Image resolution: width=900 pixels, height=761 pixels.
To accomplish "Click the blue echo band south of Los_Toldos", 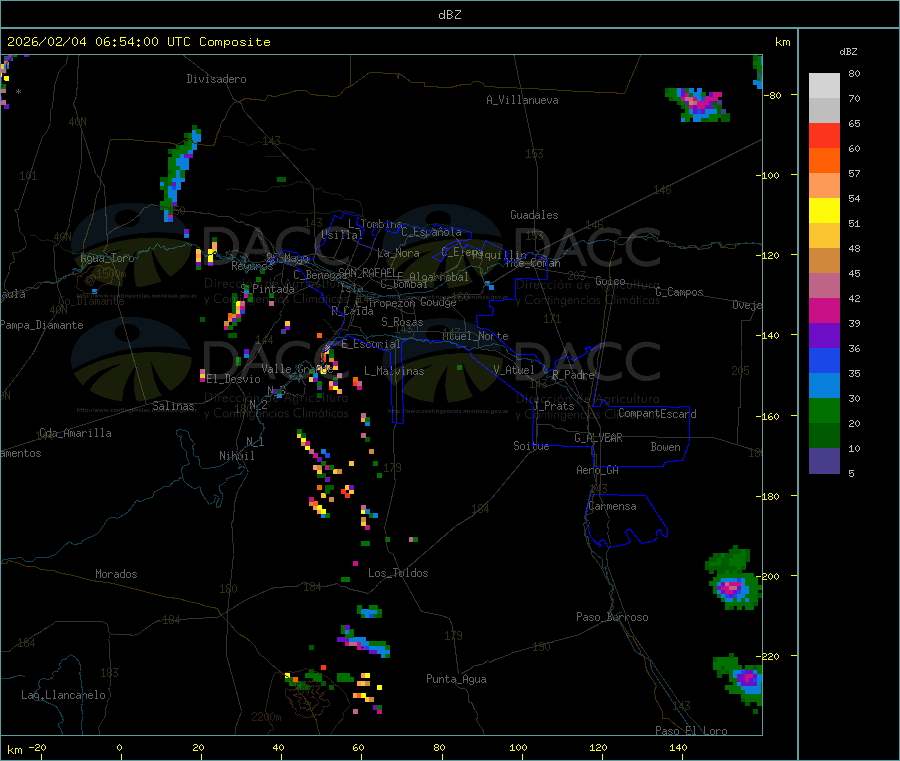I will (365, 642).
